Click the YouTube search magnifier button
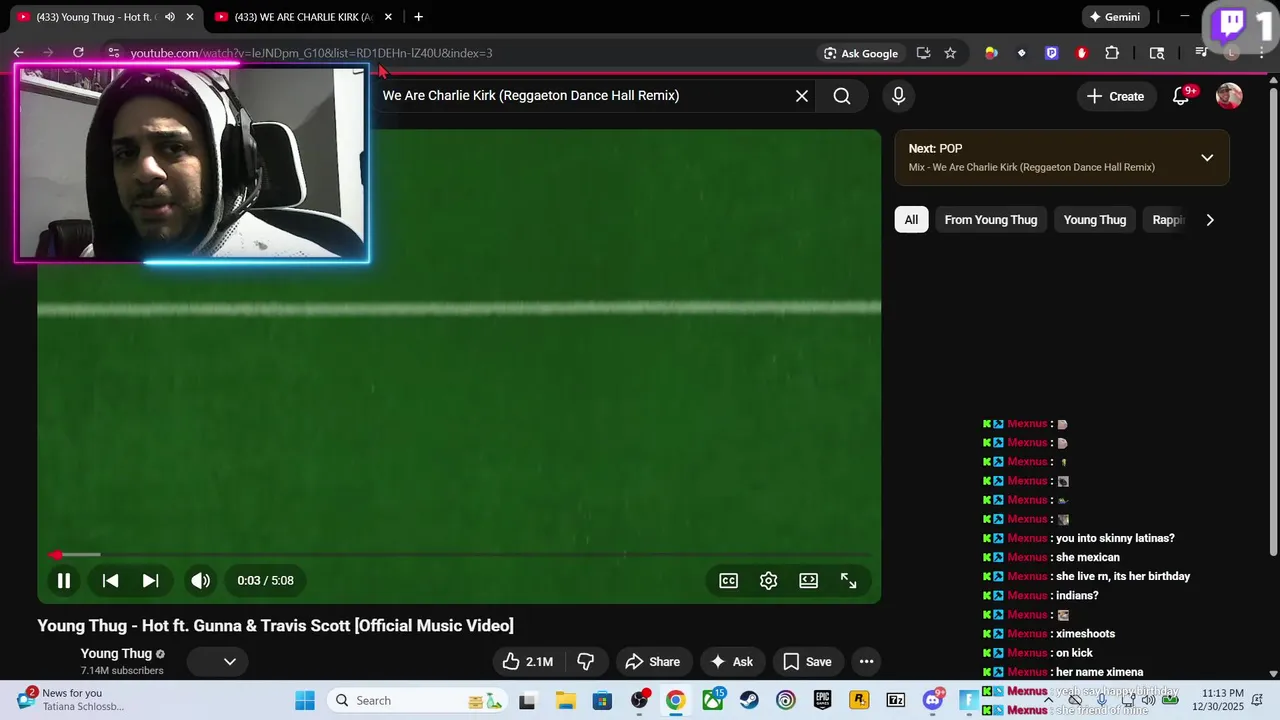 click(842, 96)
